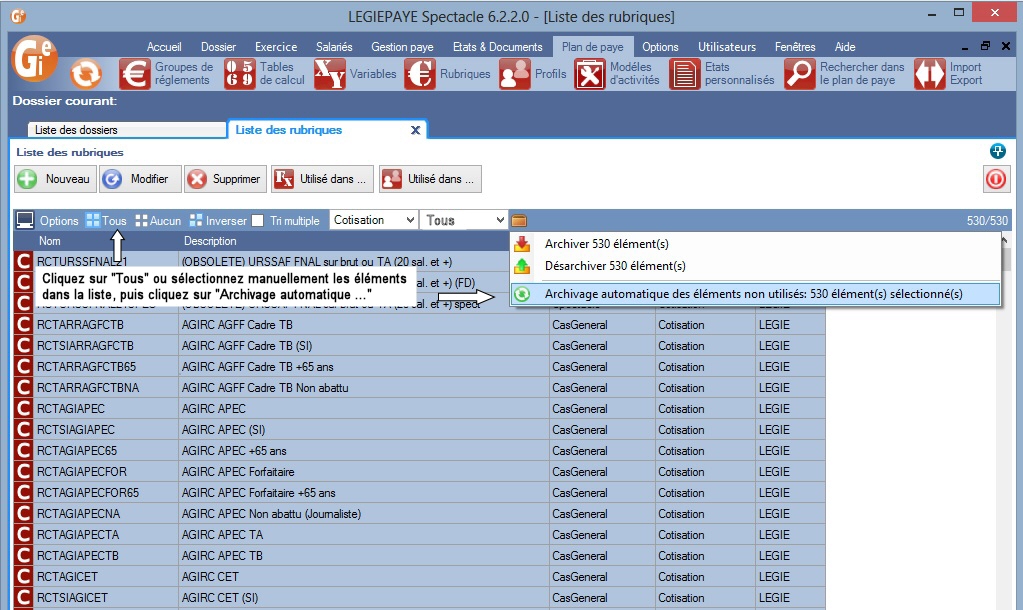The image size is (1023, 610).
Task: Open the Variables XY icon
Action: pyautogui.click(x=329, y=74)
